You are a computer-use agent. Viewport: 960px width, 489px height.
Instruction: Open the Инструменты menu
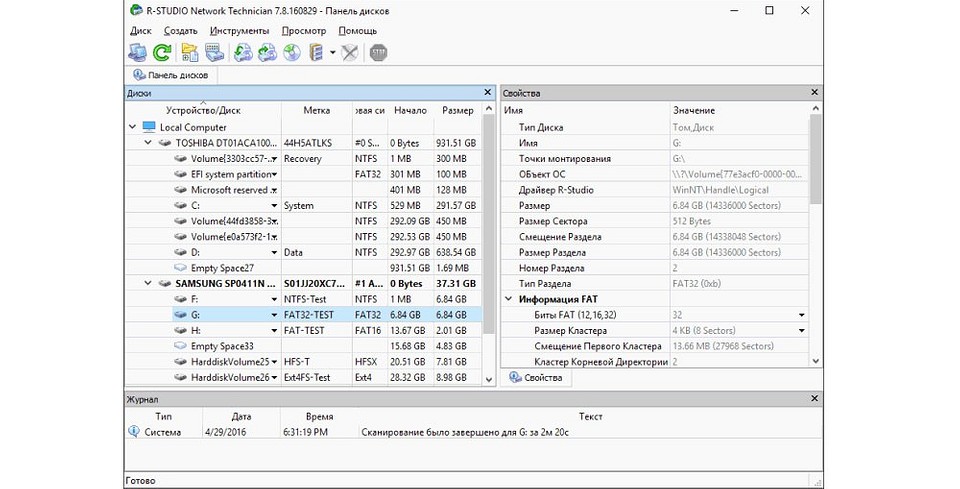tap(239, 31)
